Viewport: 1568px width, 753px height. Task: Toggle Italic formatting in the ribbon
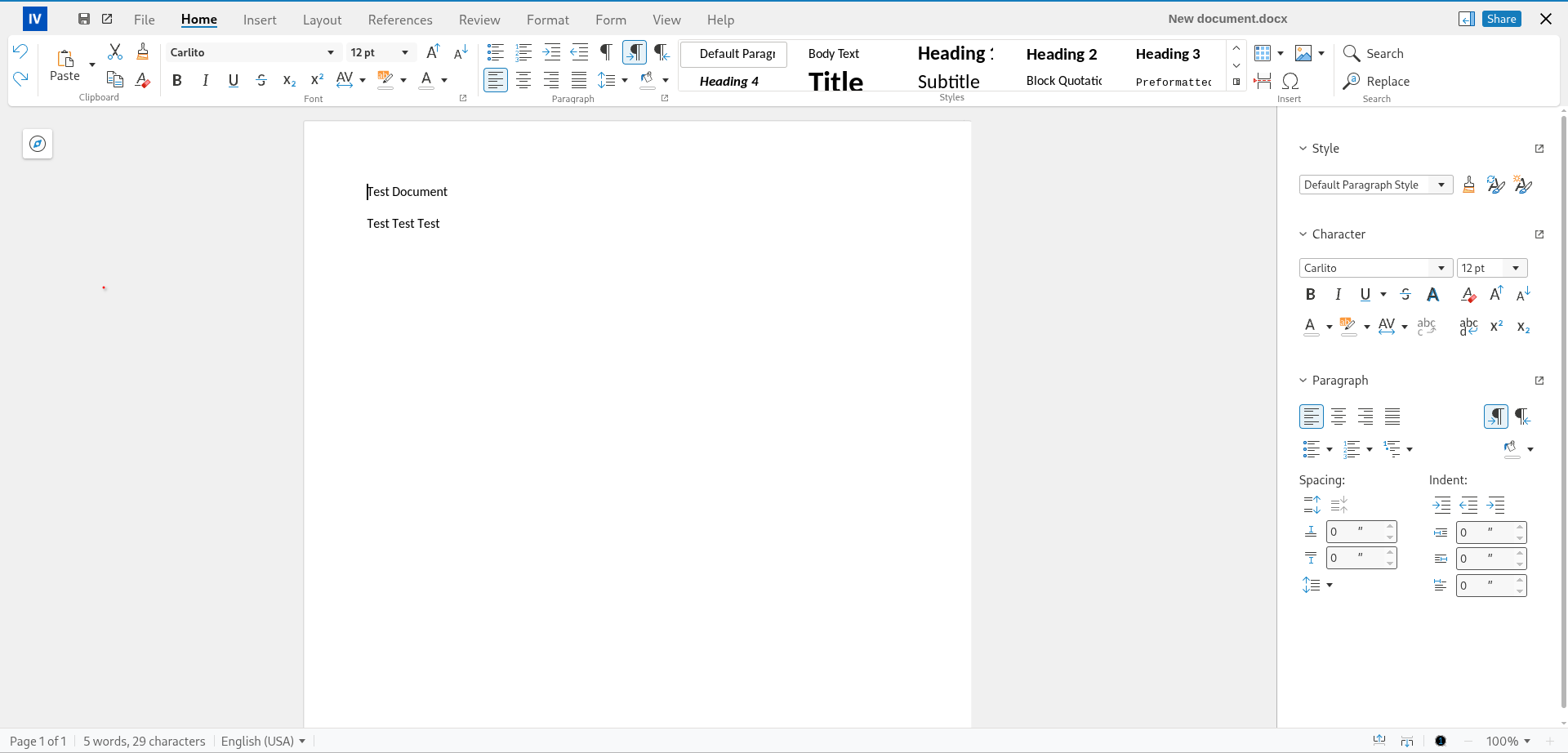[205, 80]
